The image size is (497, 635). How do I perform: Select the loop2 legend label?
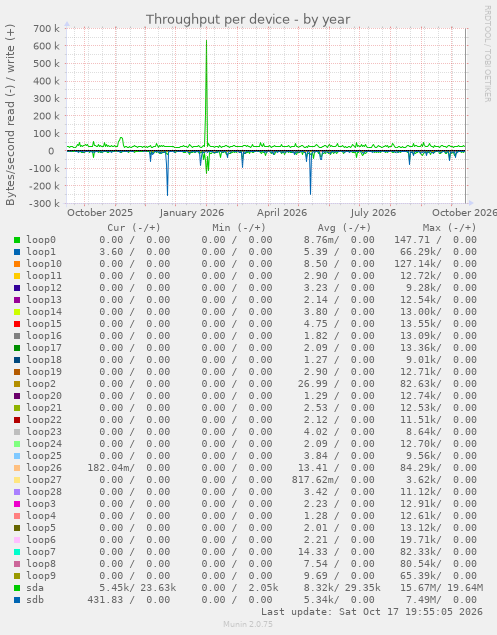tap(41, 384)
